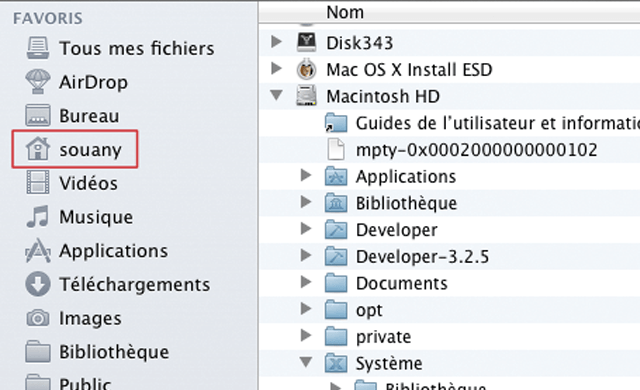Select the Système name text
The width and height of the screenshot is (640, 390).
point(389,363)
